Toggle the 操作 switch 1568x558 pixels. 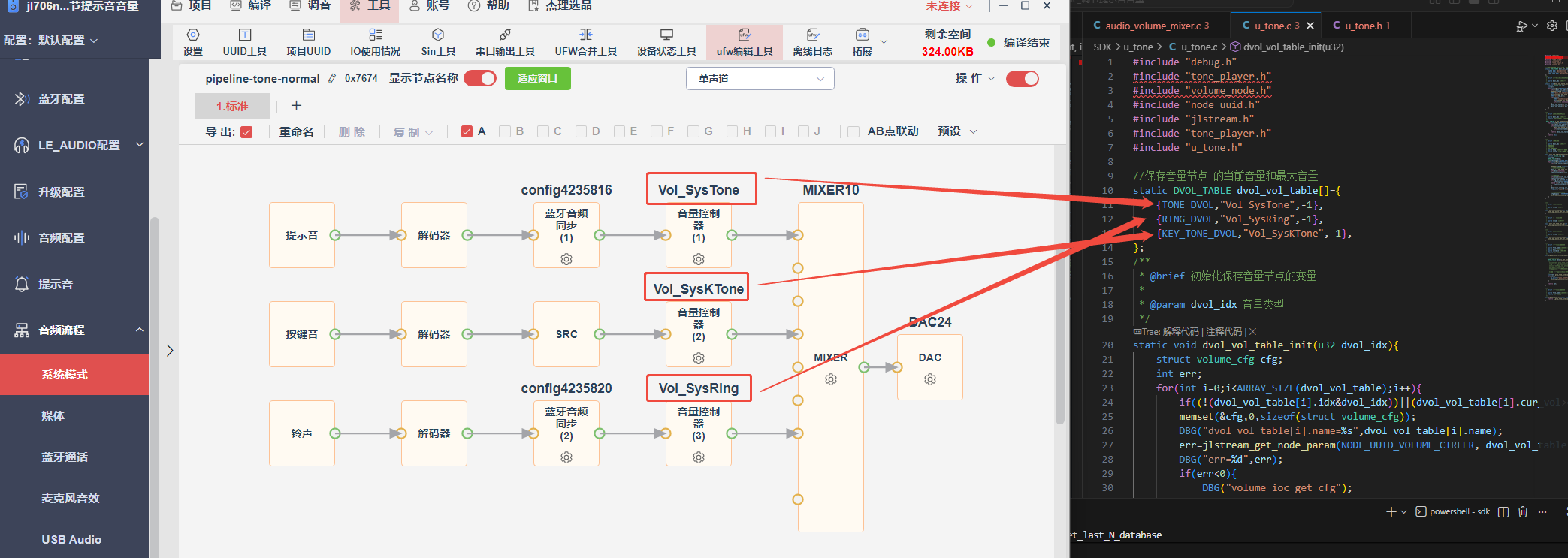pyautogui.click(x=1023, y=78)
